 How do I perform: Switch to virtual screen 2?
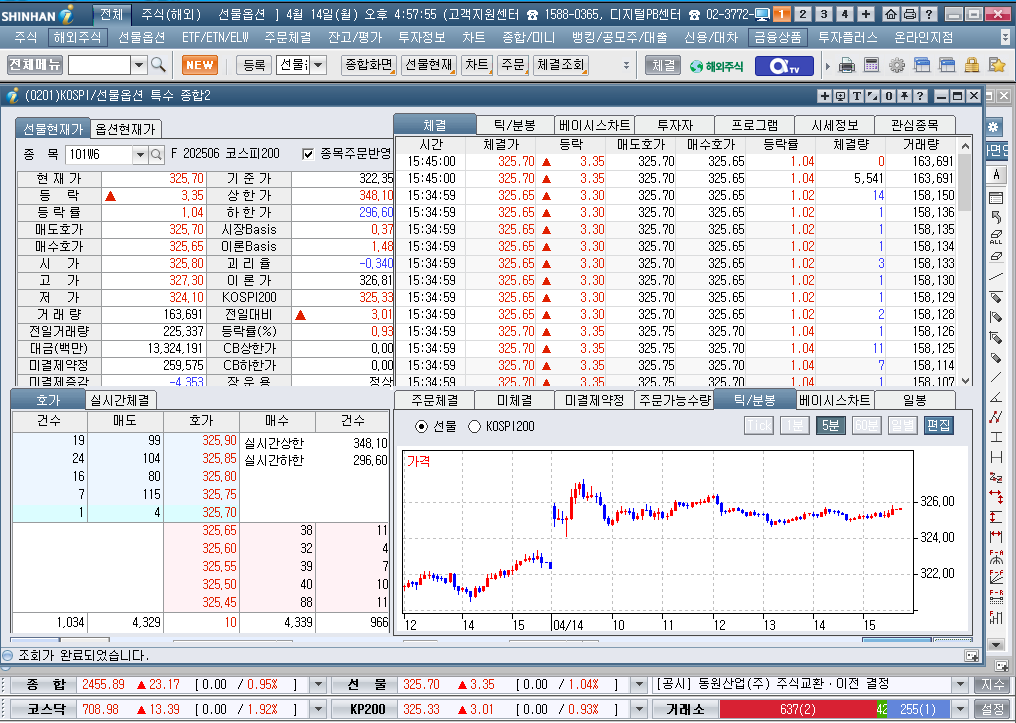[803, 14]
